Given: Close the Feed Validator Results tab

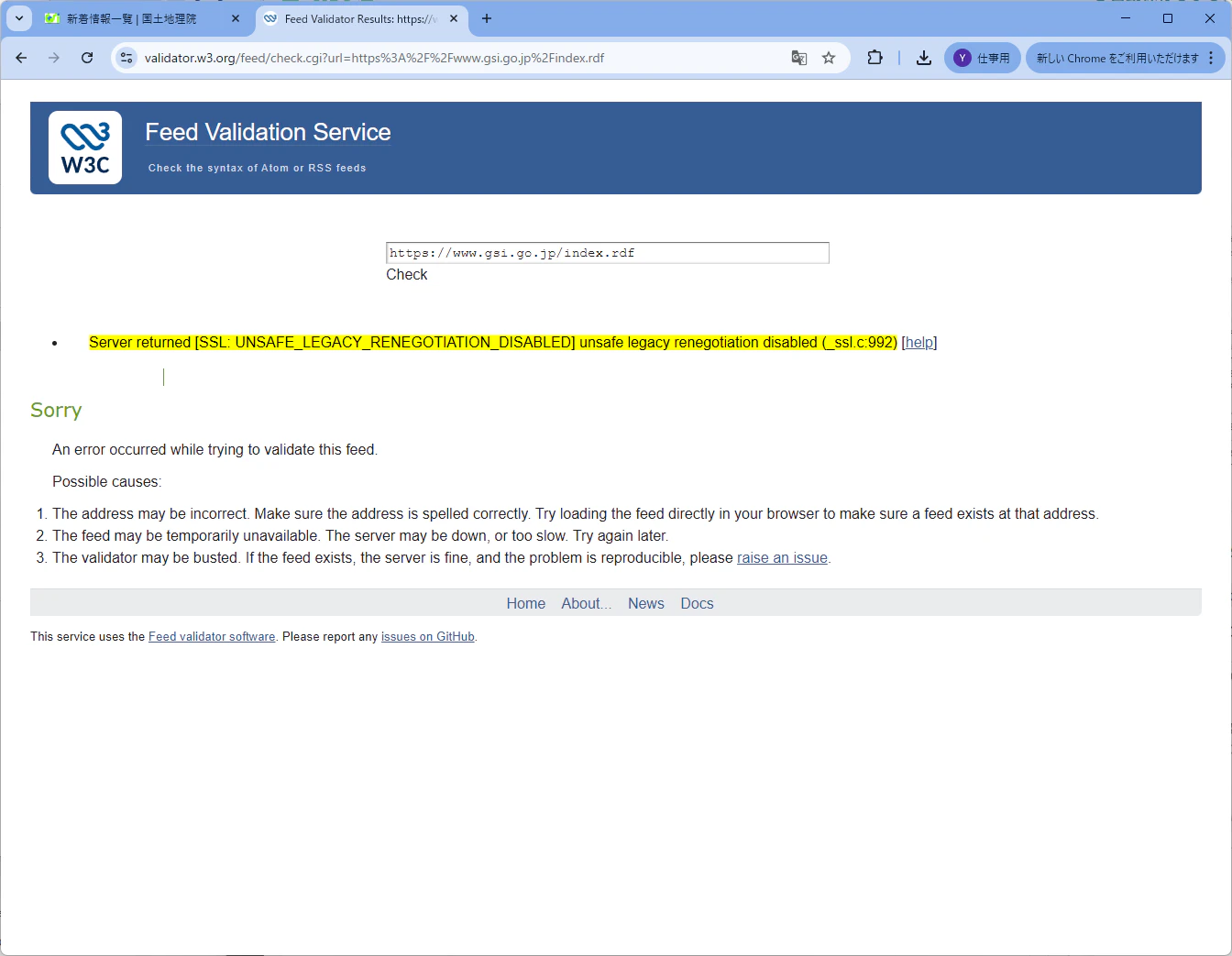Looking at the screenshot, I should [454, 18].
